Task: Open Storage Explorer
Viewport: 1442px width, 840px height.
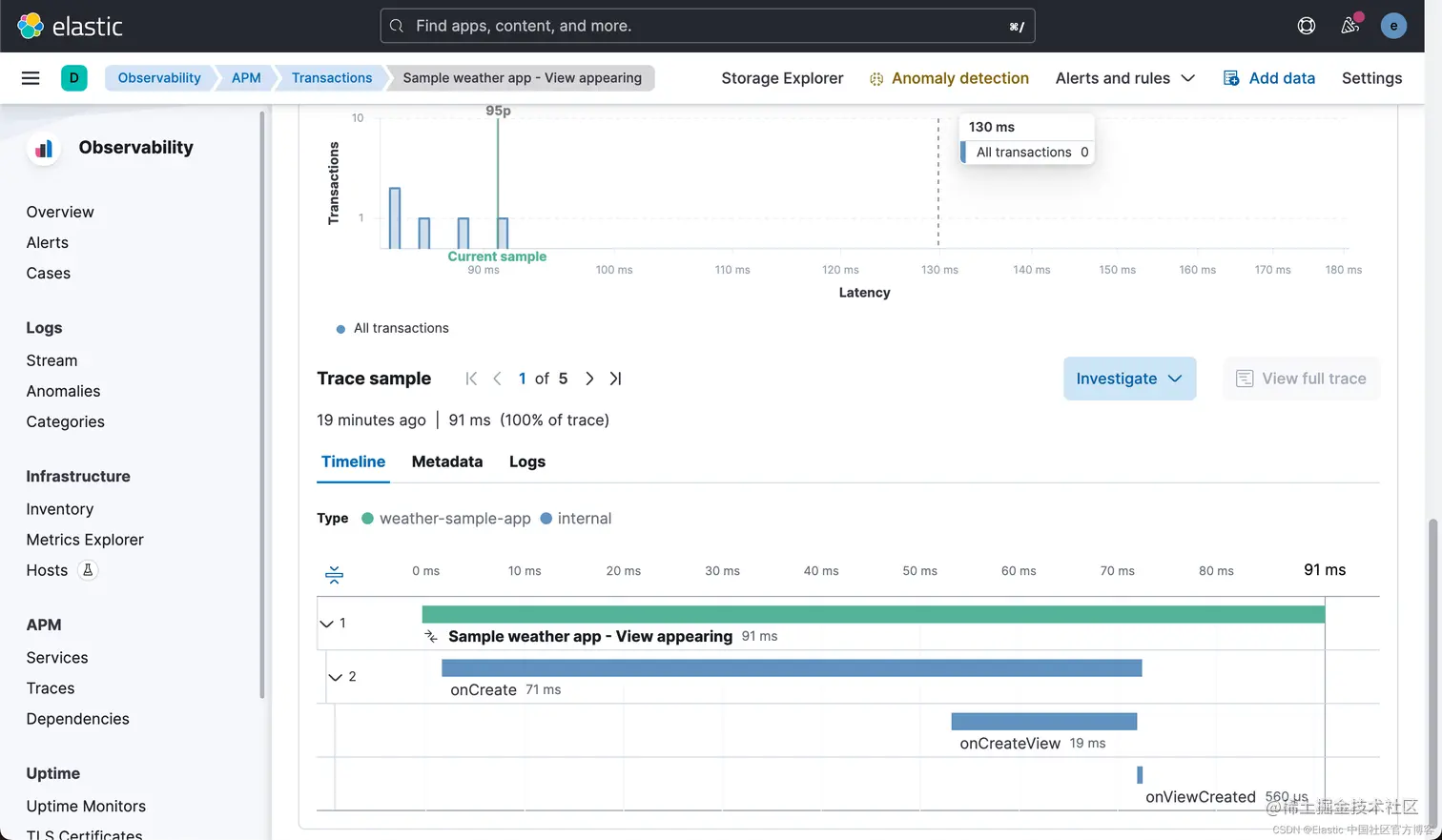Action: [782, 78]
